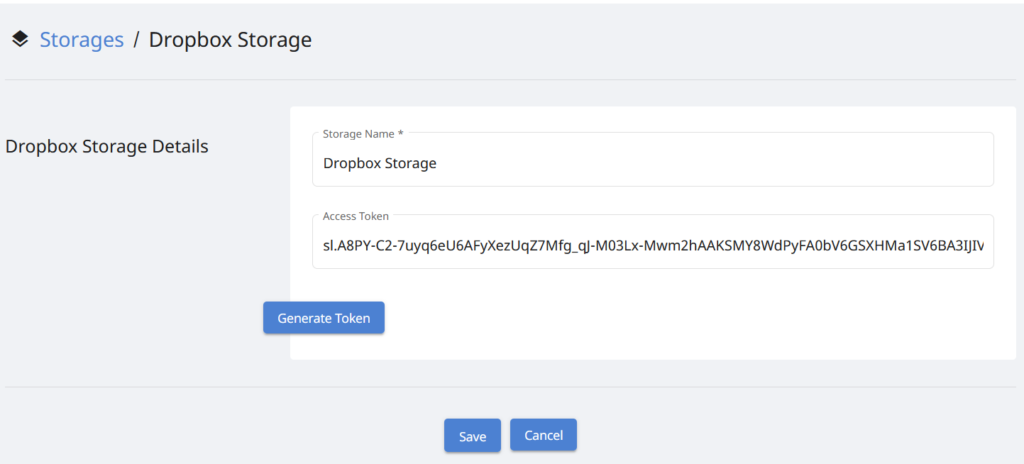1024x464 pixels.
Task: Click the stacked layers icon beside Storages
Action: pos(20,40)
